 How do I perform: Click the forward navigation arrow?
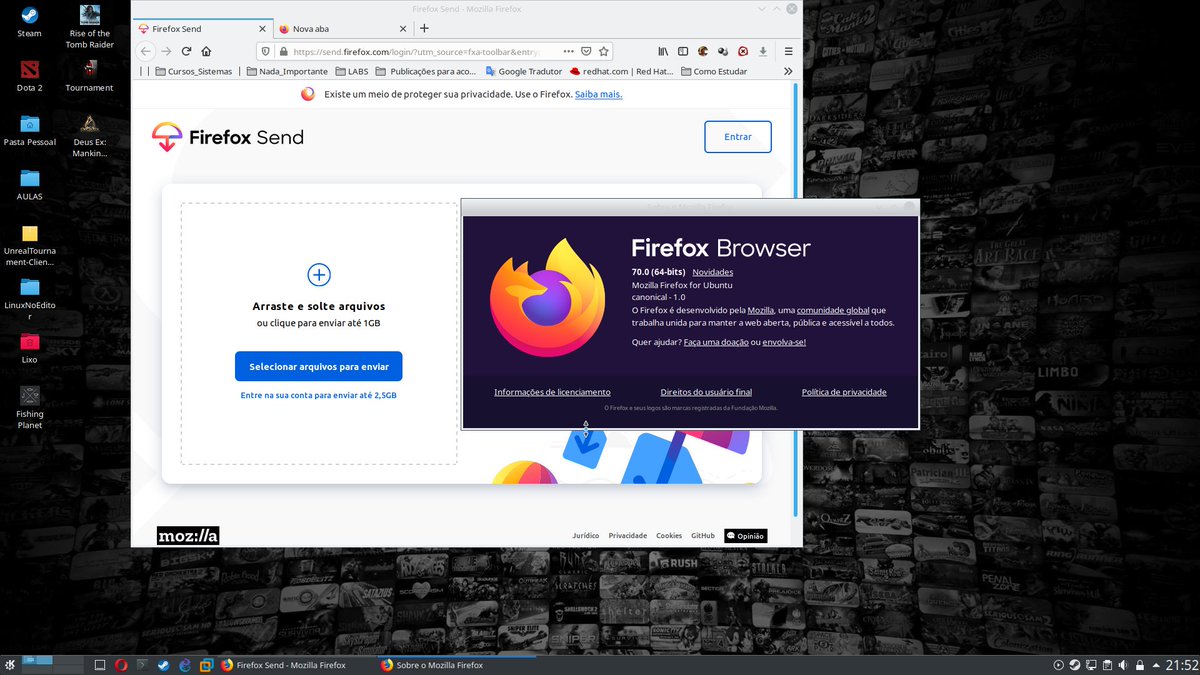[x=166, y=51]
